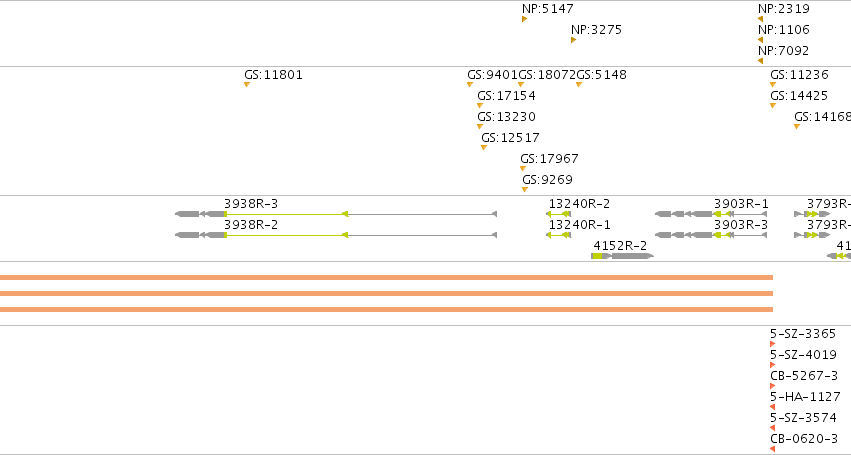
Task: Select the 5-SZ-3365 insertion label
Action: (803, 334)
